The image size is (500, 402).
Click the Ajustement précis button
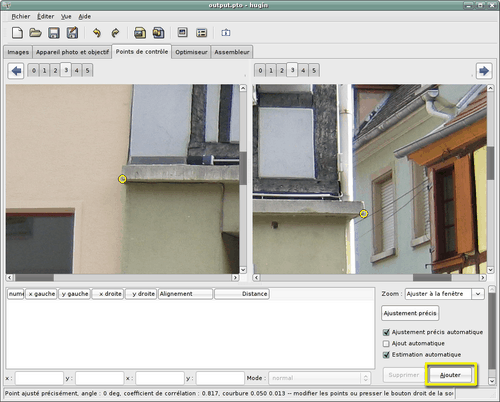pyautogui.click(x=410, y=313)
